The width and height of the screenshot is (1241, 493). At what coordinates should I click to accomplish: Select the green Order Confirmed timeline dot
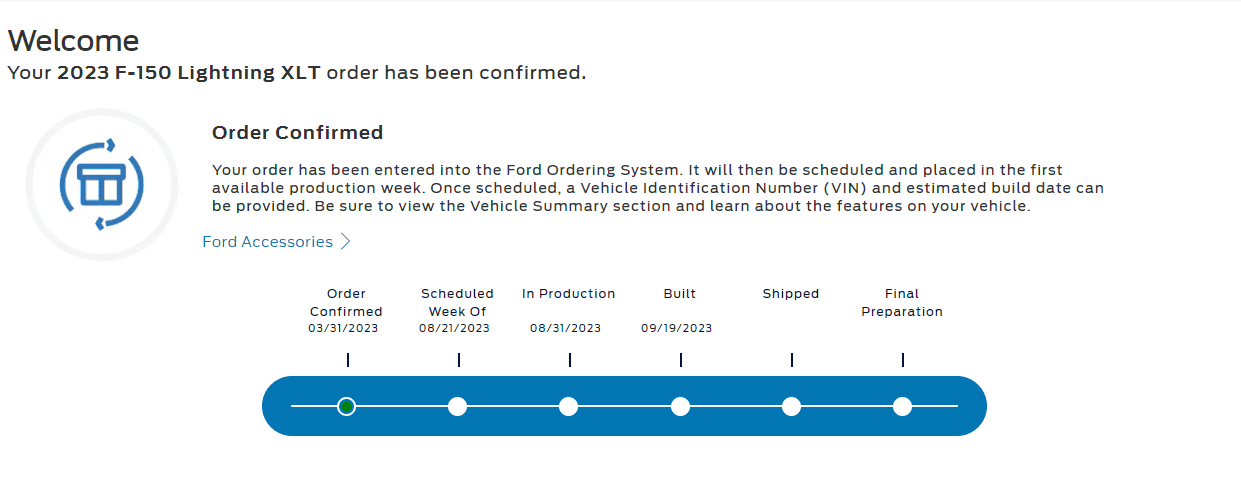point(346,406)
